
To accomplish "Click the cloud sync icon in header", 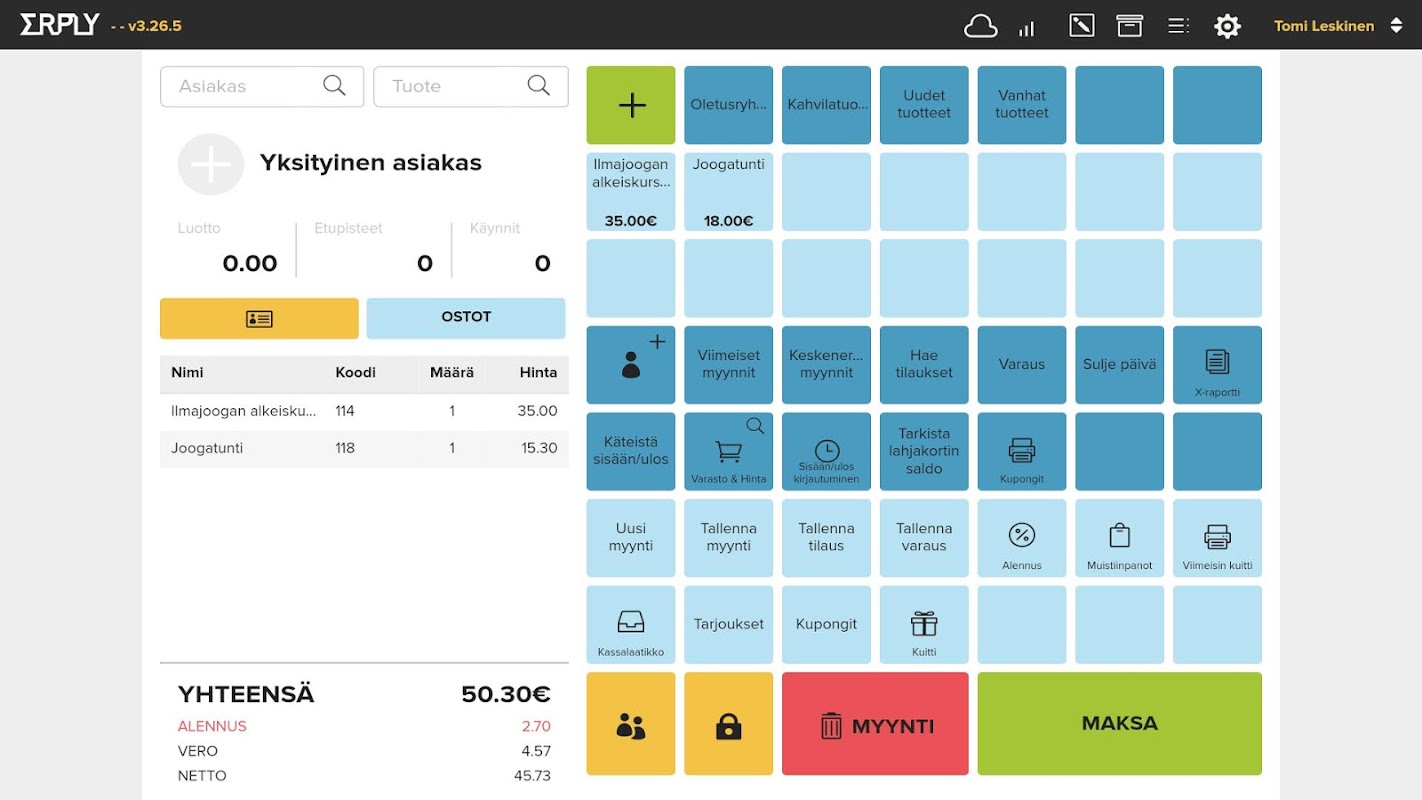I will (980, 26).
